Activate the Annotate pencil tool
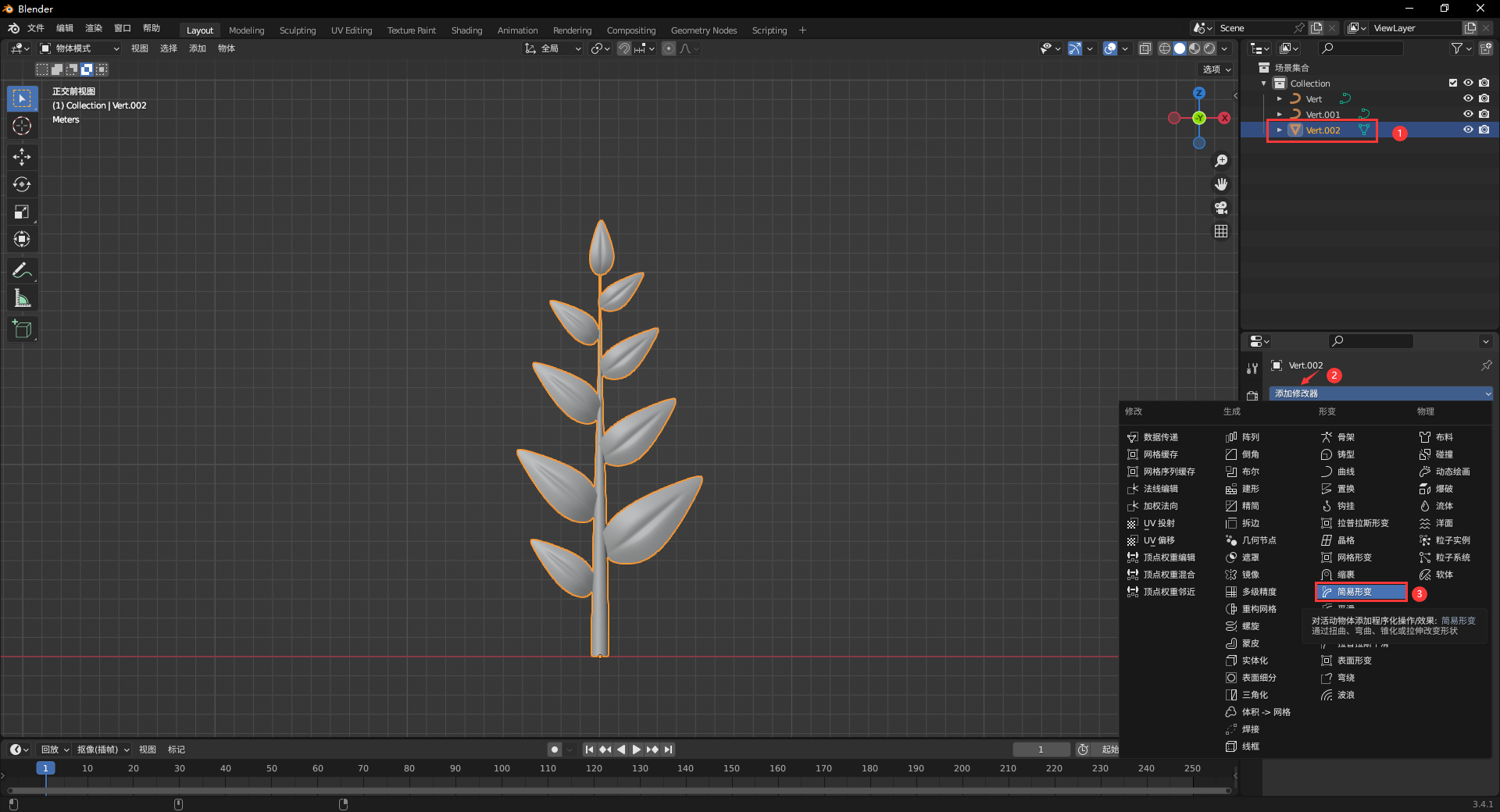Screen dimensions: 1500x812 pos(22,271)
